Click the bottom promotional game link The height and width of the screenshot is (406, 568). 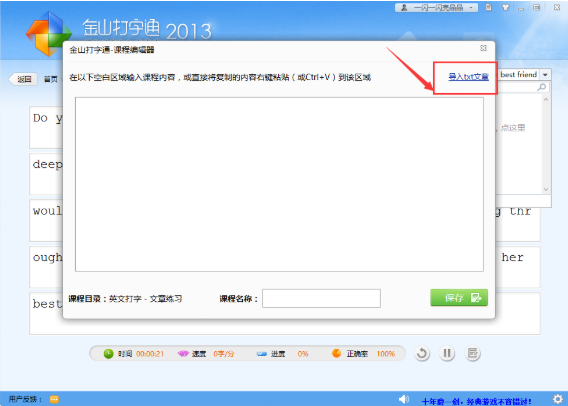pyautogui.click(x=477, y=401)
